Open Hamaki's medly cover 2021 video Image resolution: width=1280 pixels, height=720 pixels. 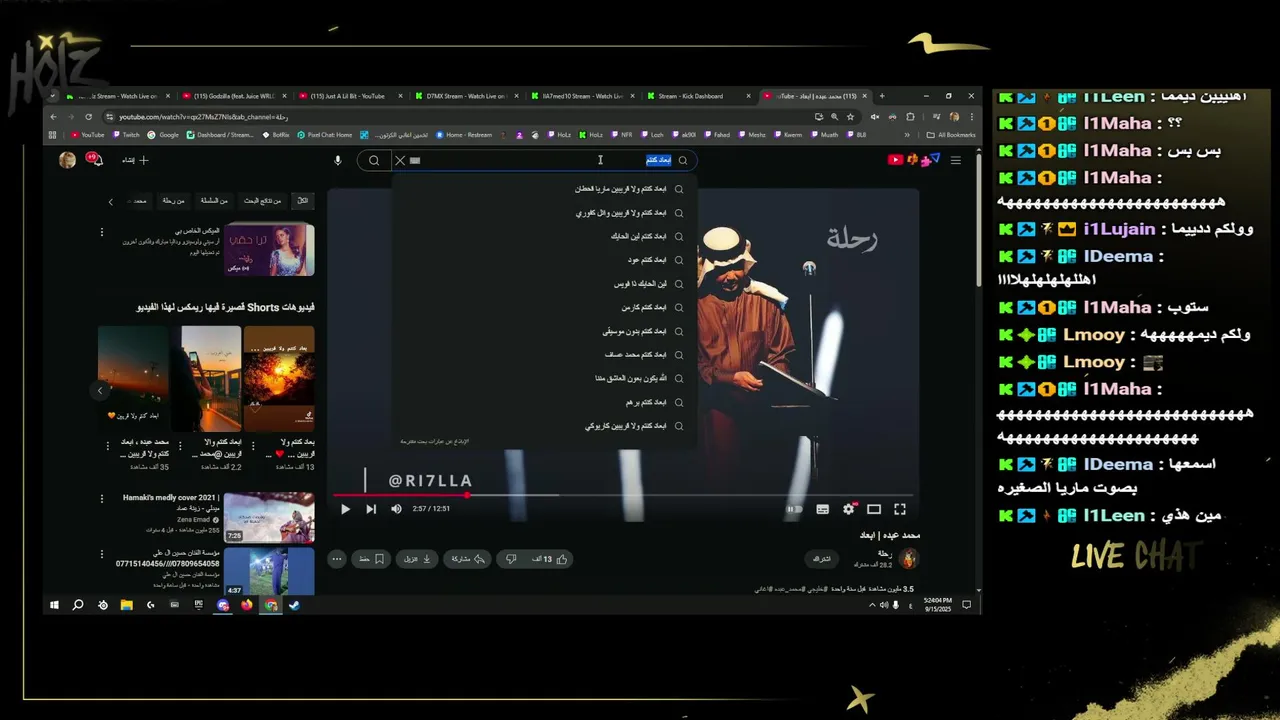269,517
